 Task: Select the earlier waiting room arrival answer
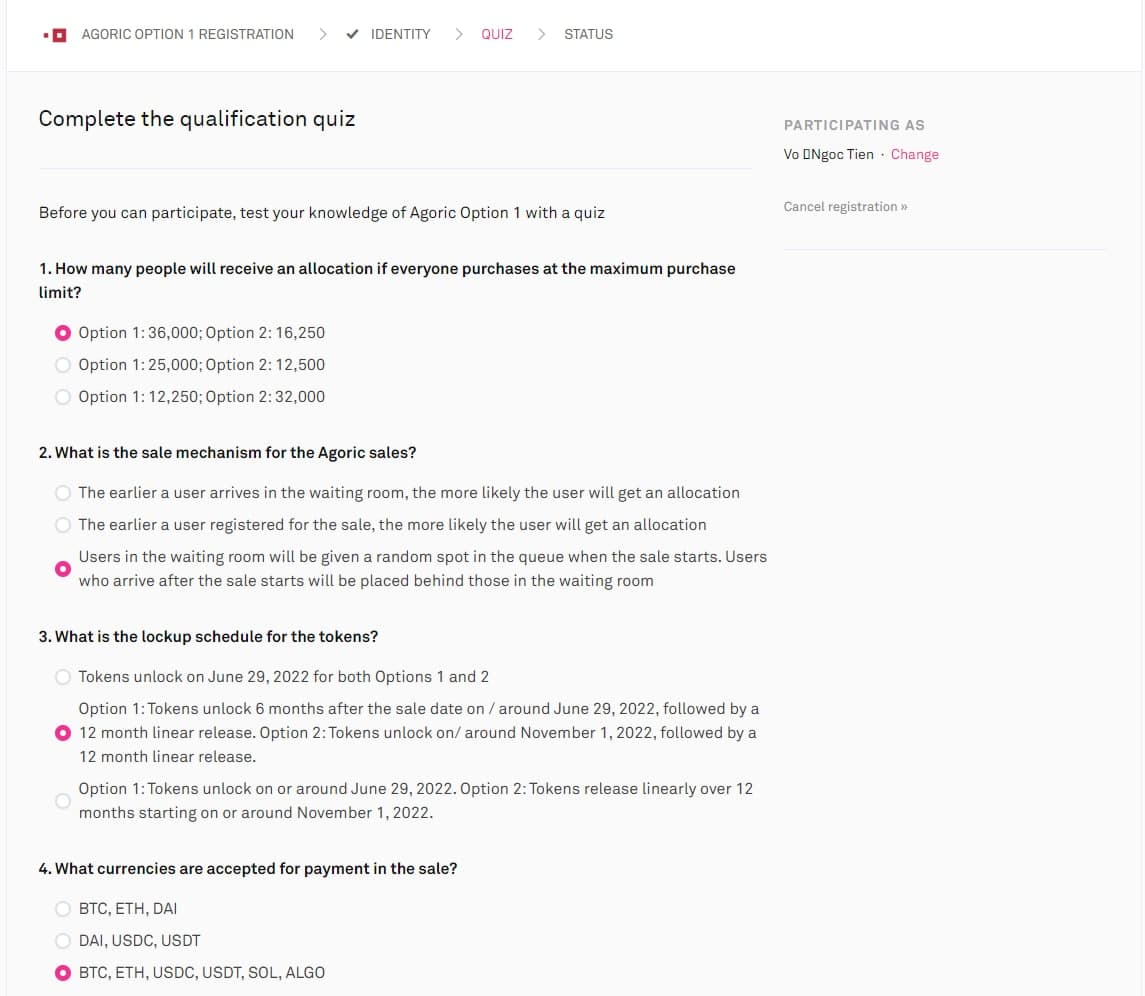[63, 493]
